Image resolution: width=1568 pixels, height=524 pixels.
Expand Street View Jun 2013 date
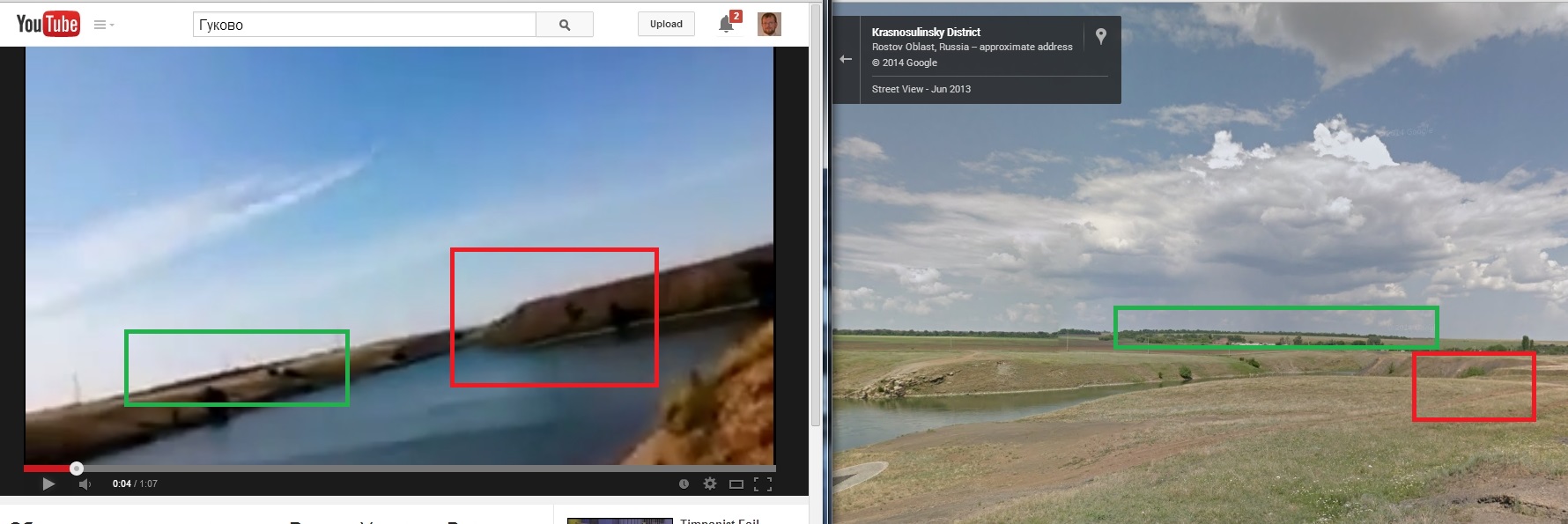point(921,89)
